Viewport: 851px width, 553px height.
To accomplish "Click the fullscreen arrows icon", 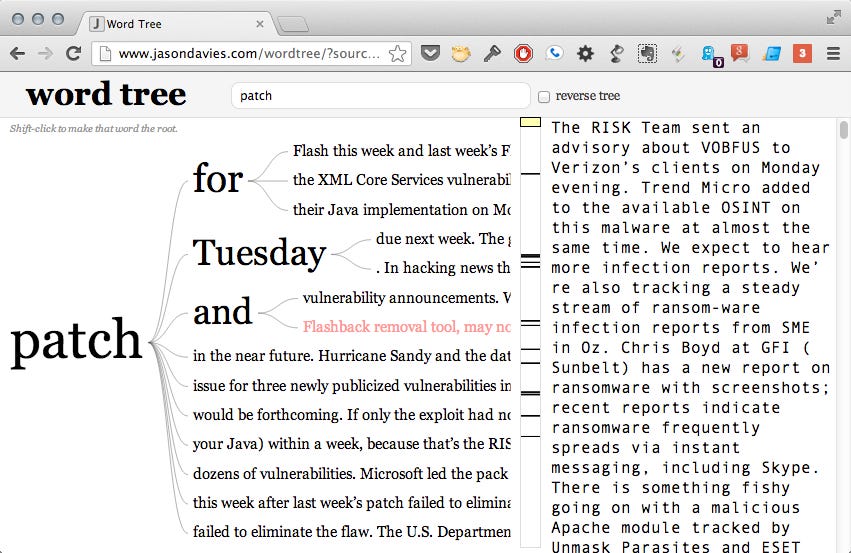I will click(x=833, y=18).
